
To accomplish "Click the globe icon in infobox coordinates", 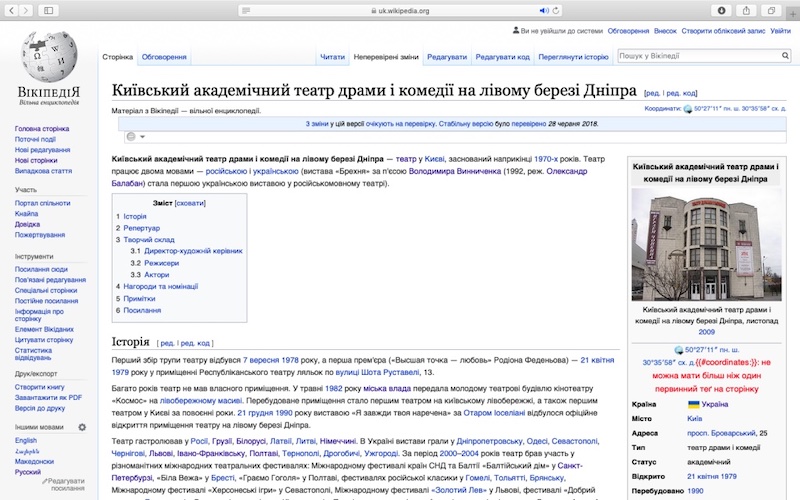I will tap(679, 350).
